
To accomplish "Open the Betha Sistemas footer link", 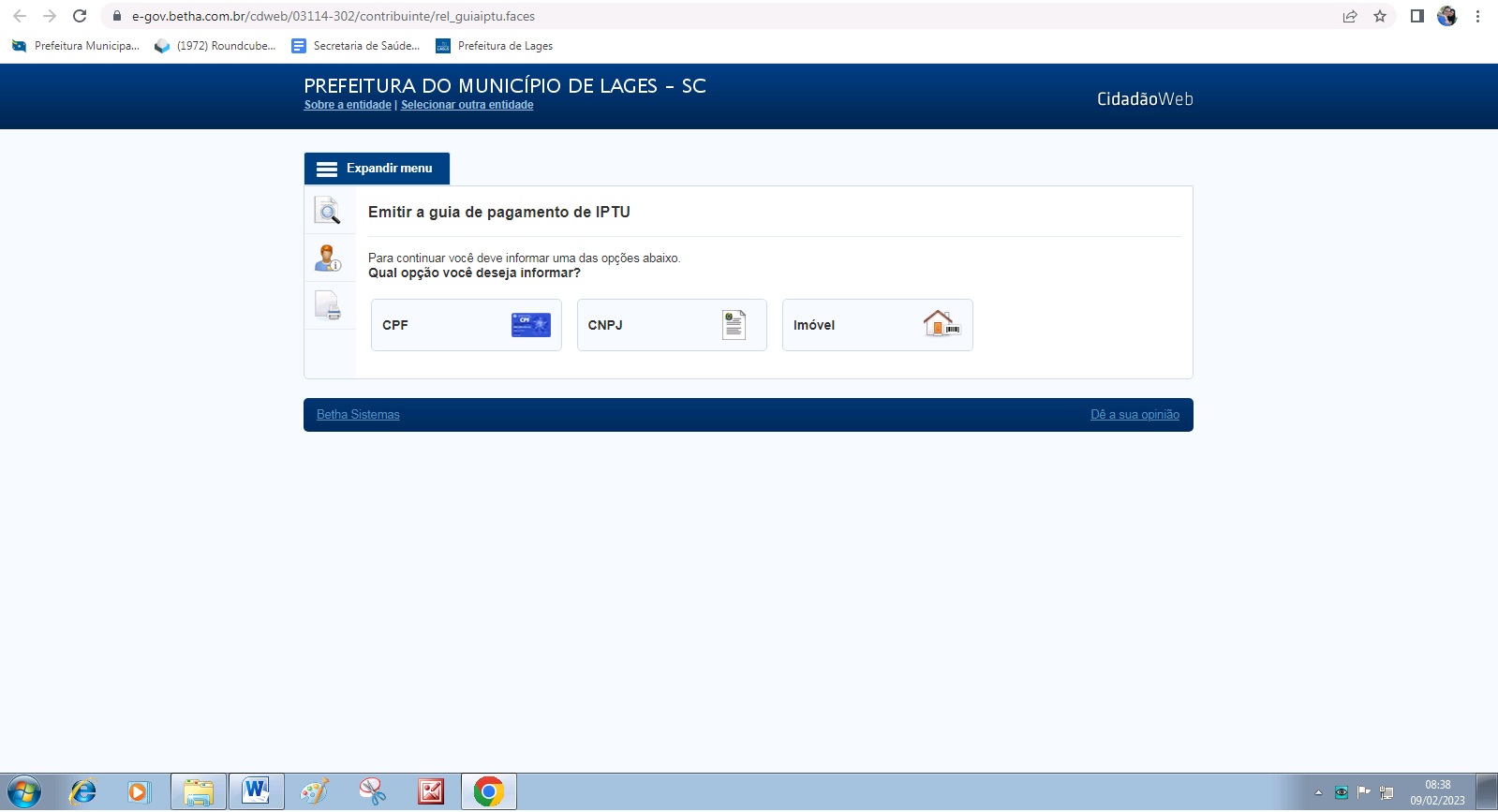I will point(358,415).
